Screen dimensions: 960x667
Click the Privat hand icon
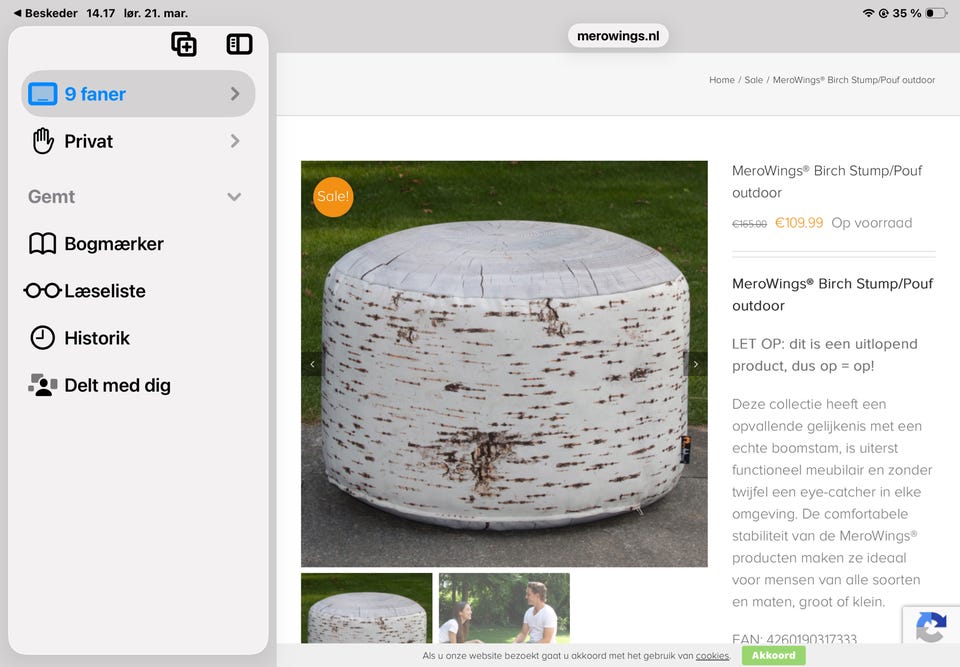(43, 141)
